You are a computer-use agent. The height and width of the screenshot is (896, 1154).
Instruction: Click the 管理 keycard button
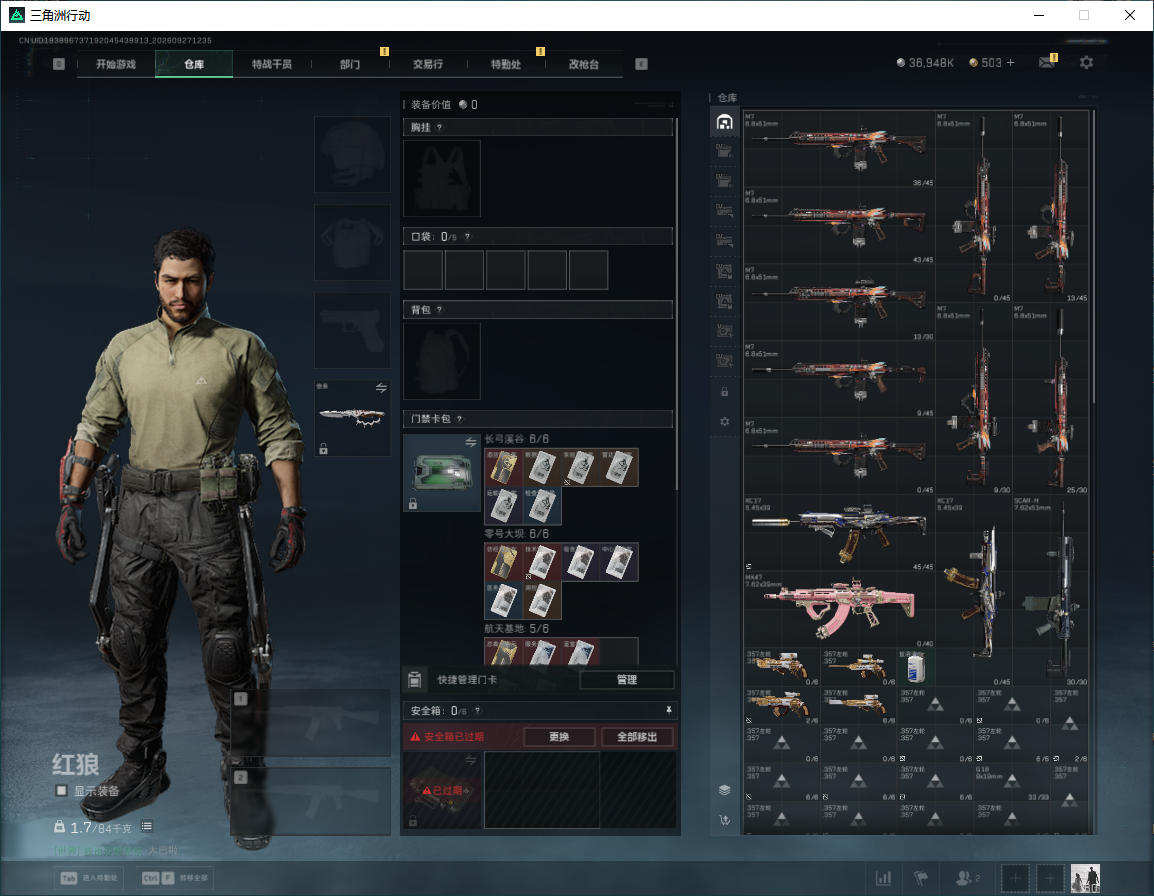(627, 680)
